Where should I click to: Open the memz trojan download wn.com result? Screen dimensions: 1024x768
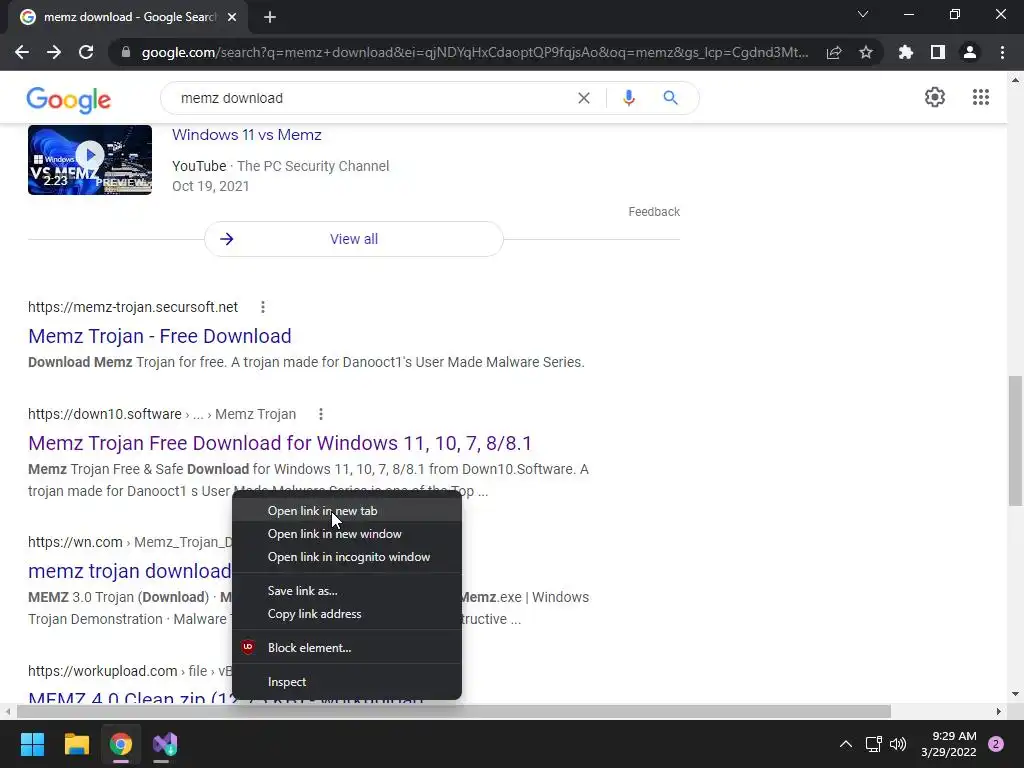click(129, 571)
